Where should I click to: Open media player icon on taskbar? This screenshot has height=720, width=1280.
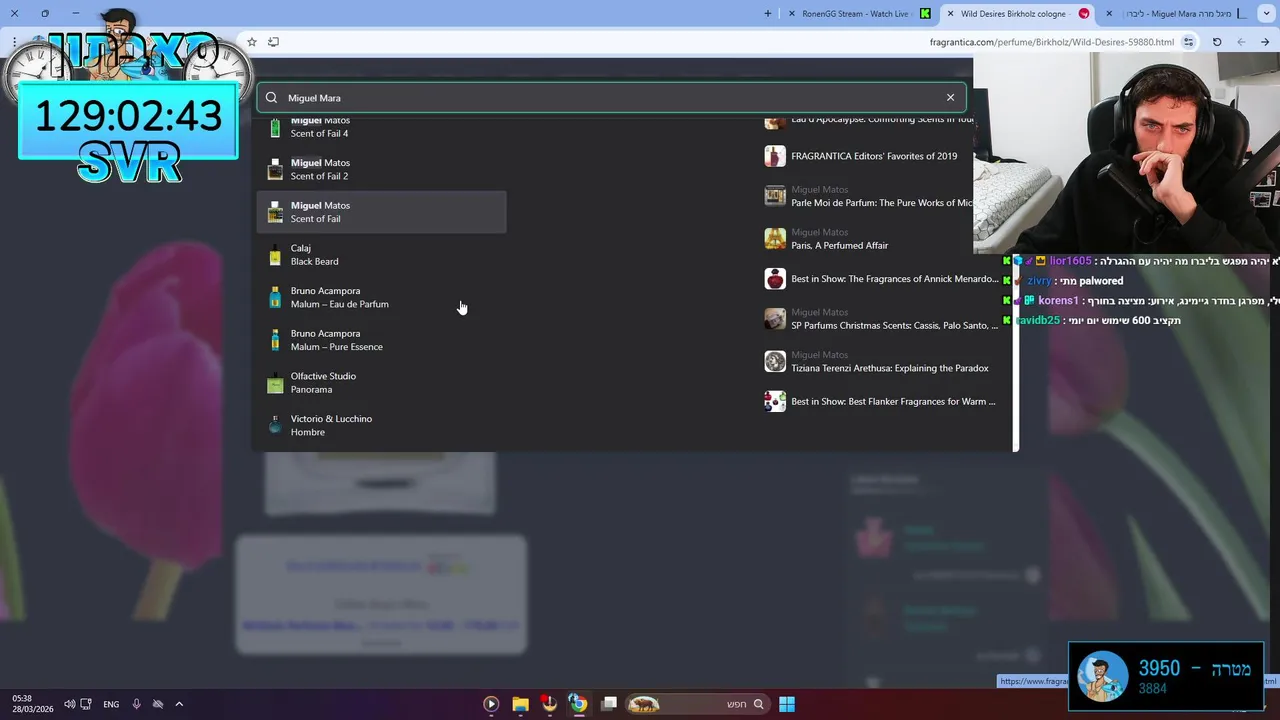491,704
